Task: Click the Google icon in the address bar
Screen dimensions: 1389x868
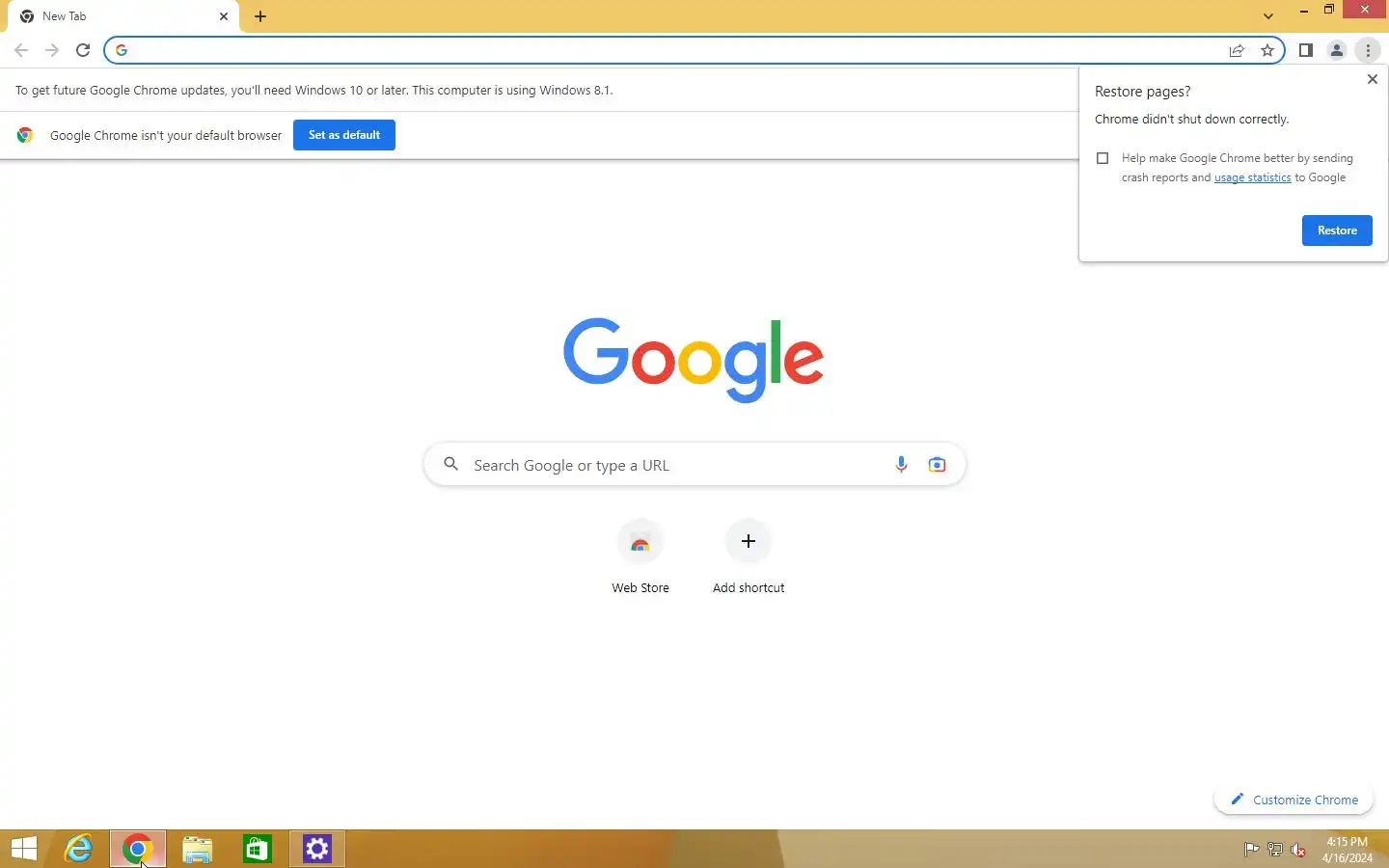Action: pos(122,50)
